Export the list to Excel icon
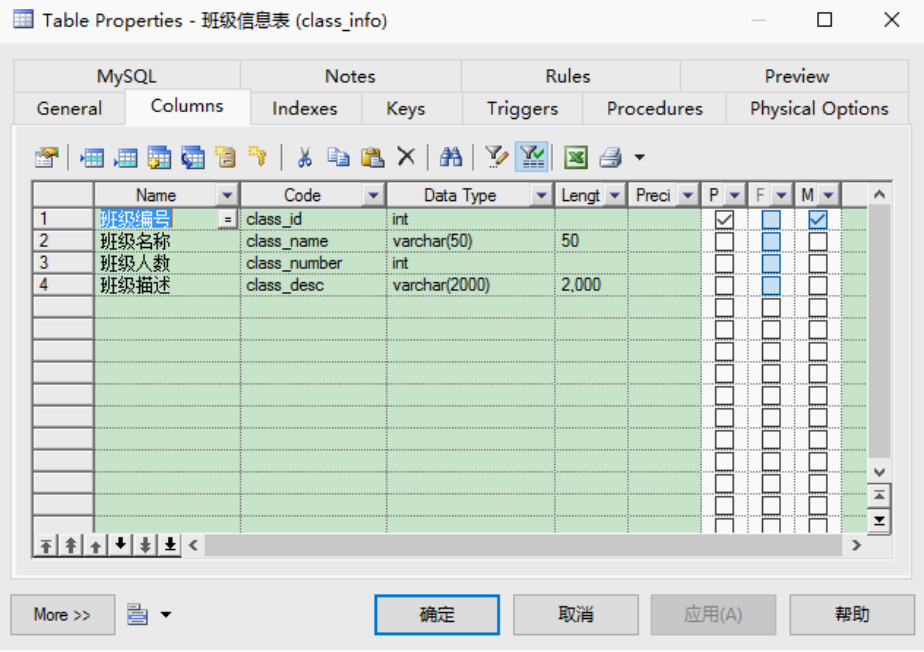This screenshot has height=652, width=924. pyautogui.click(x=576, y=157)
